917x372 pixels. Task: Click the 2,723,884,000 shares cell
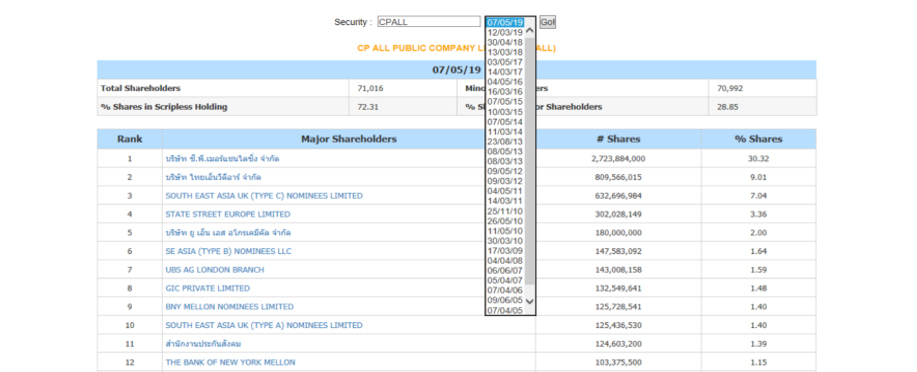tap(618, 159)
